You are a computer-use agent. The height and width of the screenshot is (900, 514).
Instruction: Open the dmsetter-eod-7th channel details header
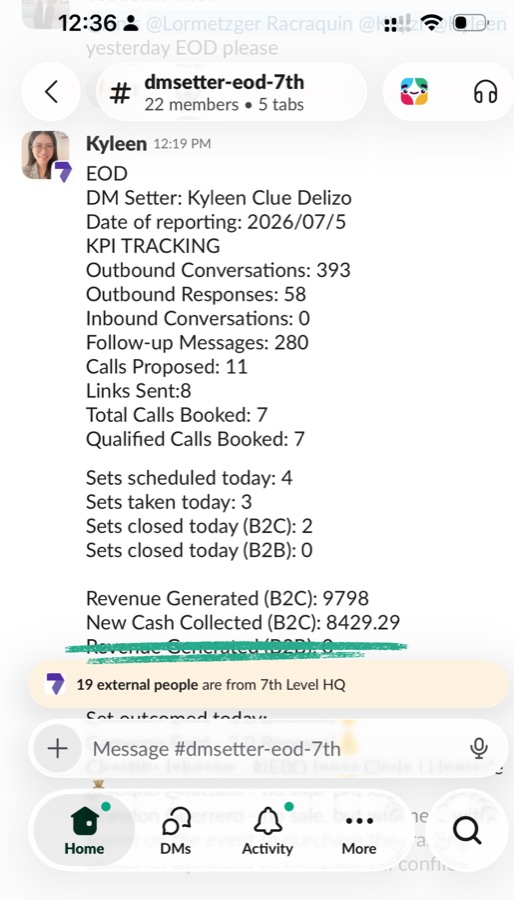[x=232, y=92]
